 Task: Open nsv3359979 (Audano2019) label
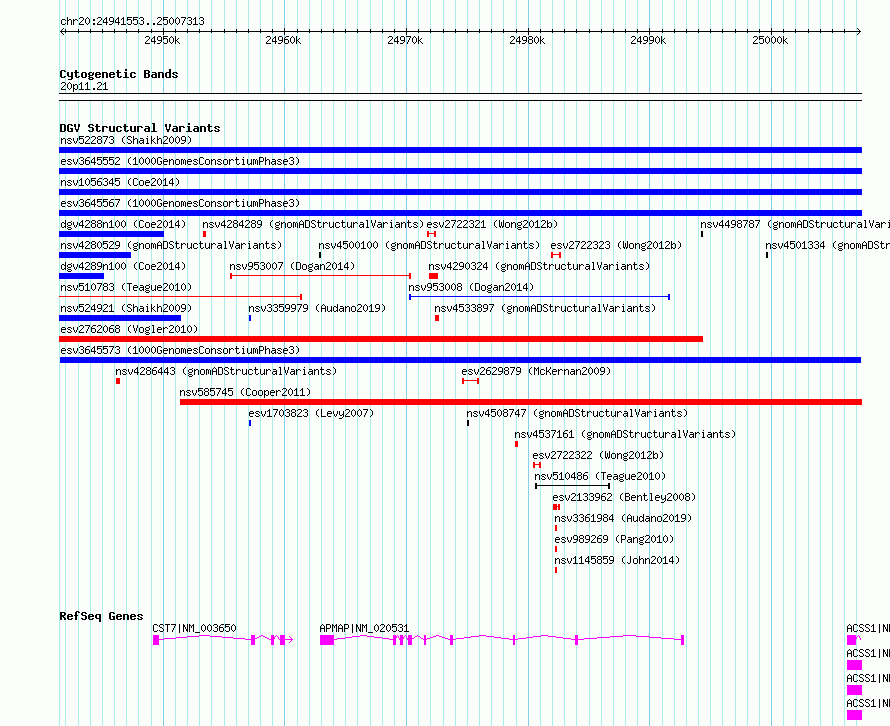pyautogui.click(x=317, y=308)
